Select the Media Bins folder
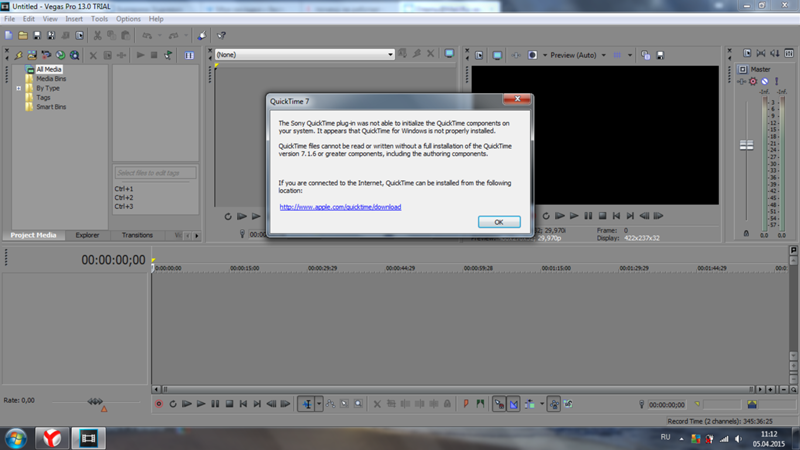 click(x=51, y=79)
